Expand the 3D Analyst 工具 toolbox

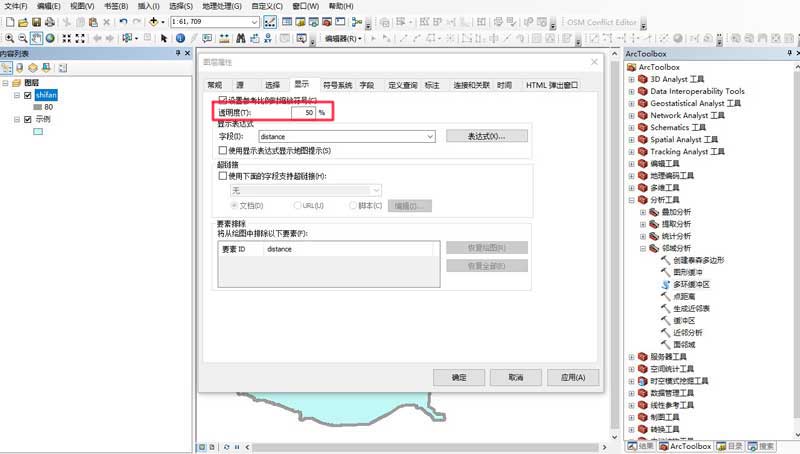(631, 79)
